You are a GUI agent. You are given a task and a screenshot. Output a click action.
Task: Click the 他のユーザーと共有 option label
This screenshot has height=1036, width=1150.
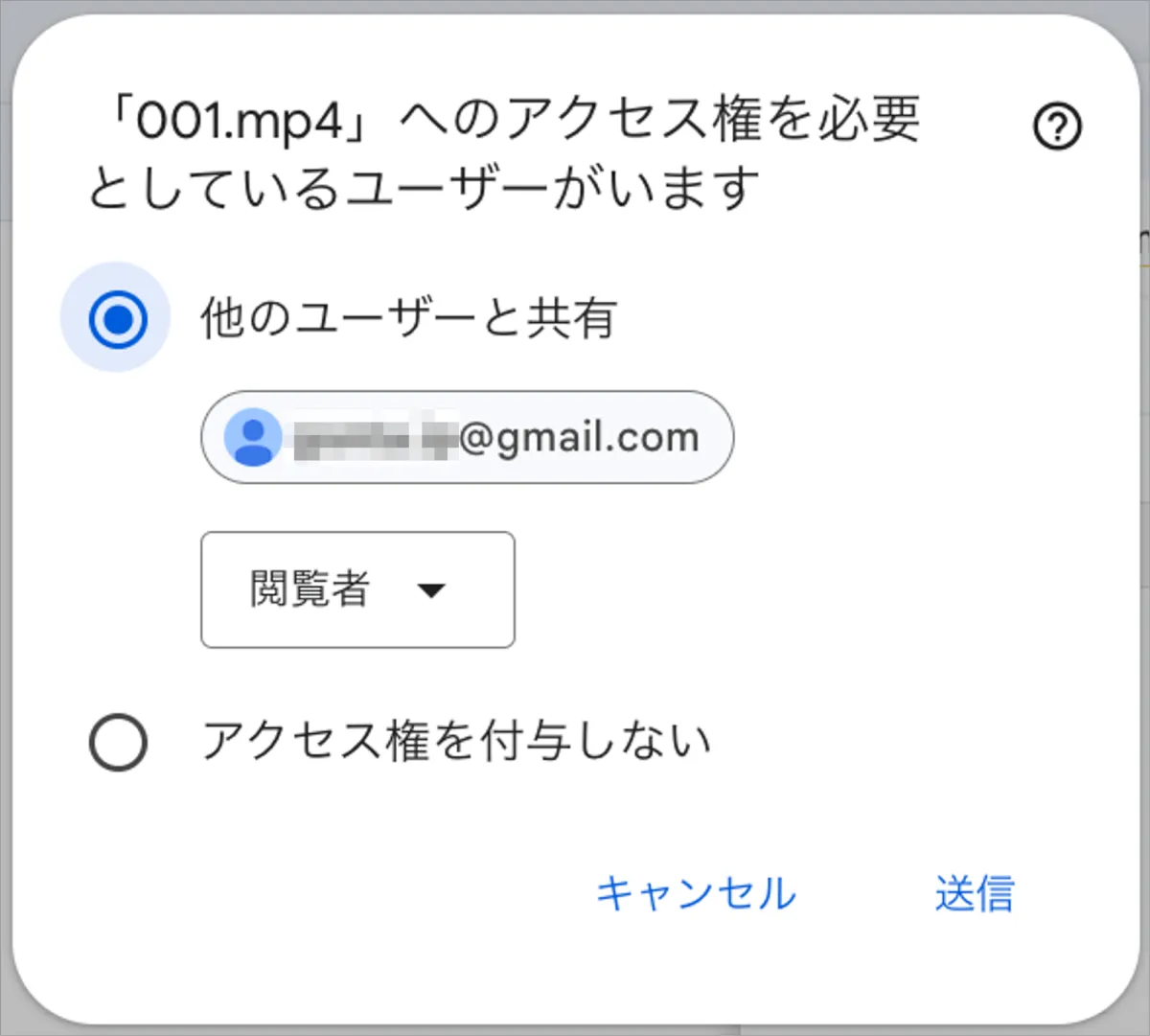click(408, 318)
